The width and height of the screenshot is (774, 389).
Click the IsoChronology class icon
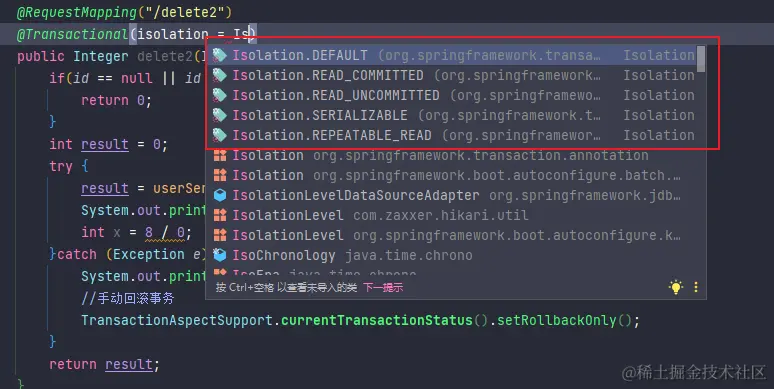220,255
